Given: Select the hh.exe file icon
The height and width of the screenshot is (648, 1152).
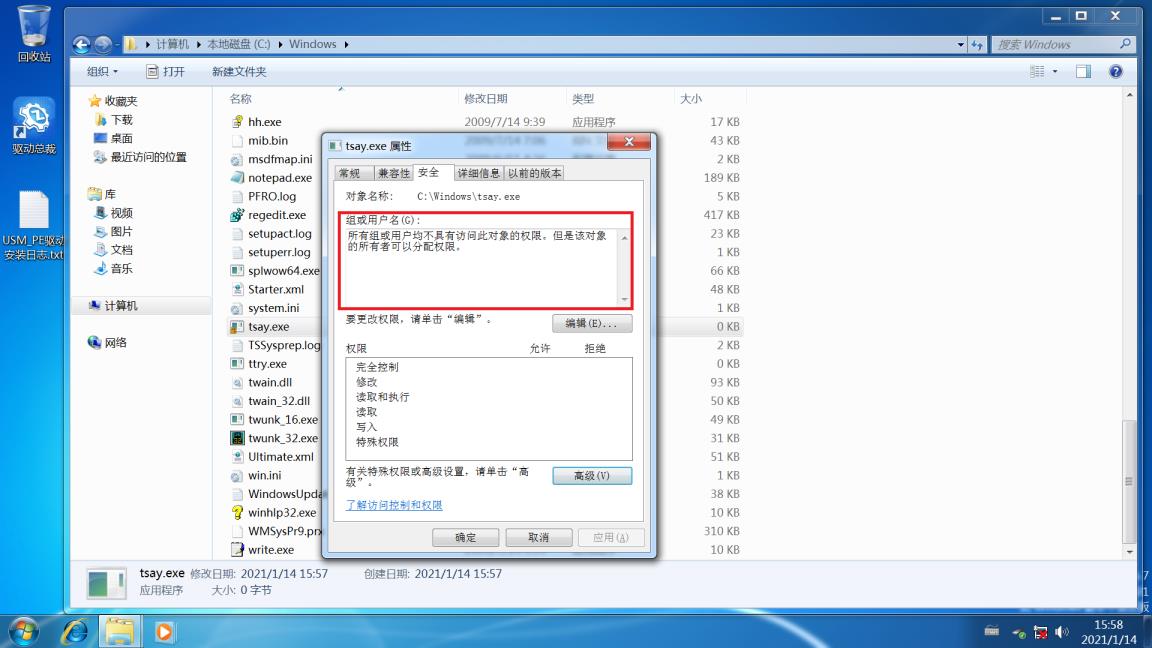Looking at the screenshot, I should coord(237,122).
